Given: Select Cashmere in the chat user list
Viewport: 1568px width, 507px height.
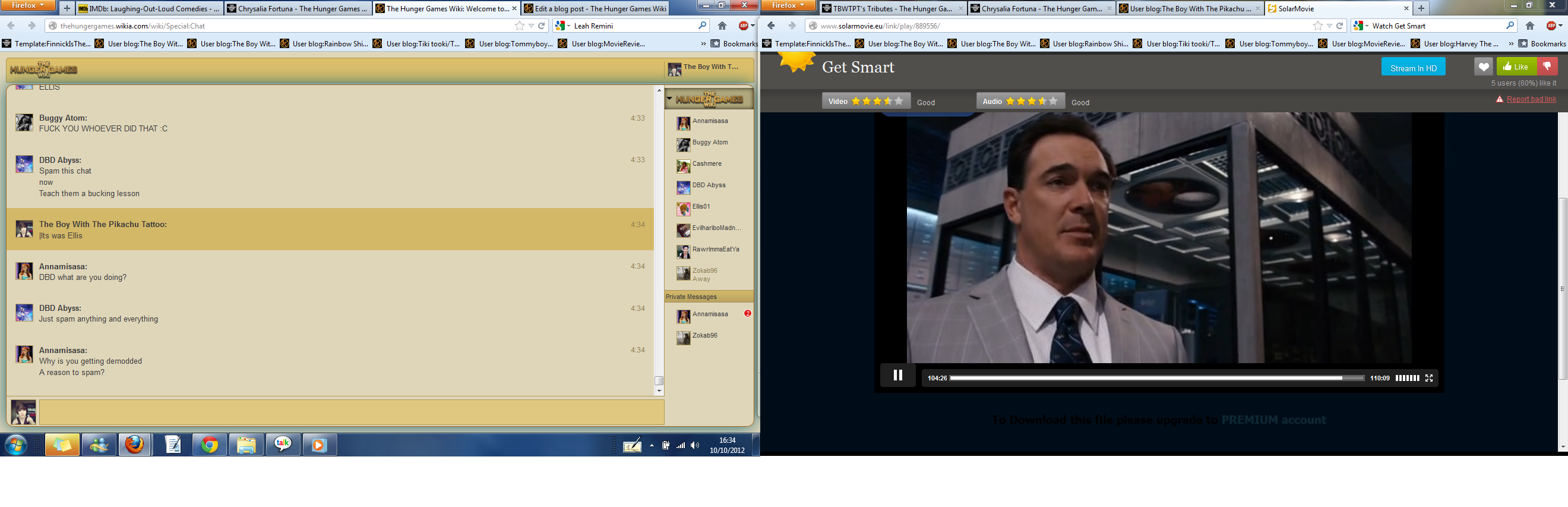Looking at the screenshot, I should (x=709, y=165).
